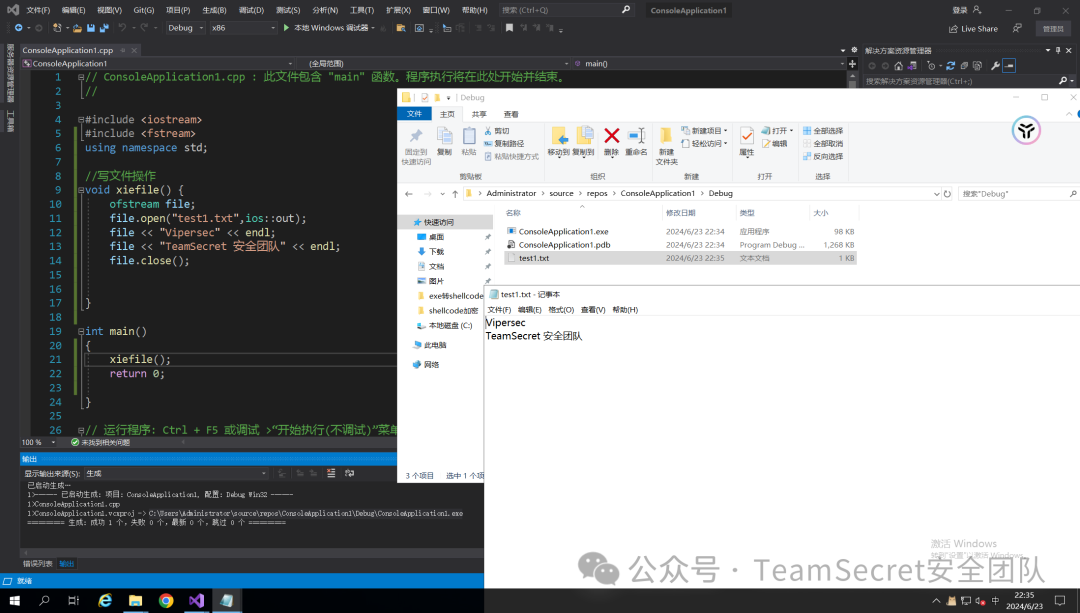The height and width of the screenshot is (613, 1080).
Task: Open 格式(O) menu in Notepad
Action: click(x=561, y=310)
